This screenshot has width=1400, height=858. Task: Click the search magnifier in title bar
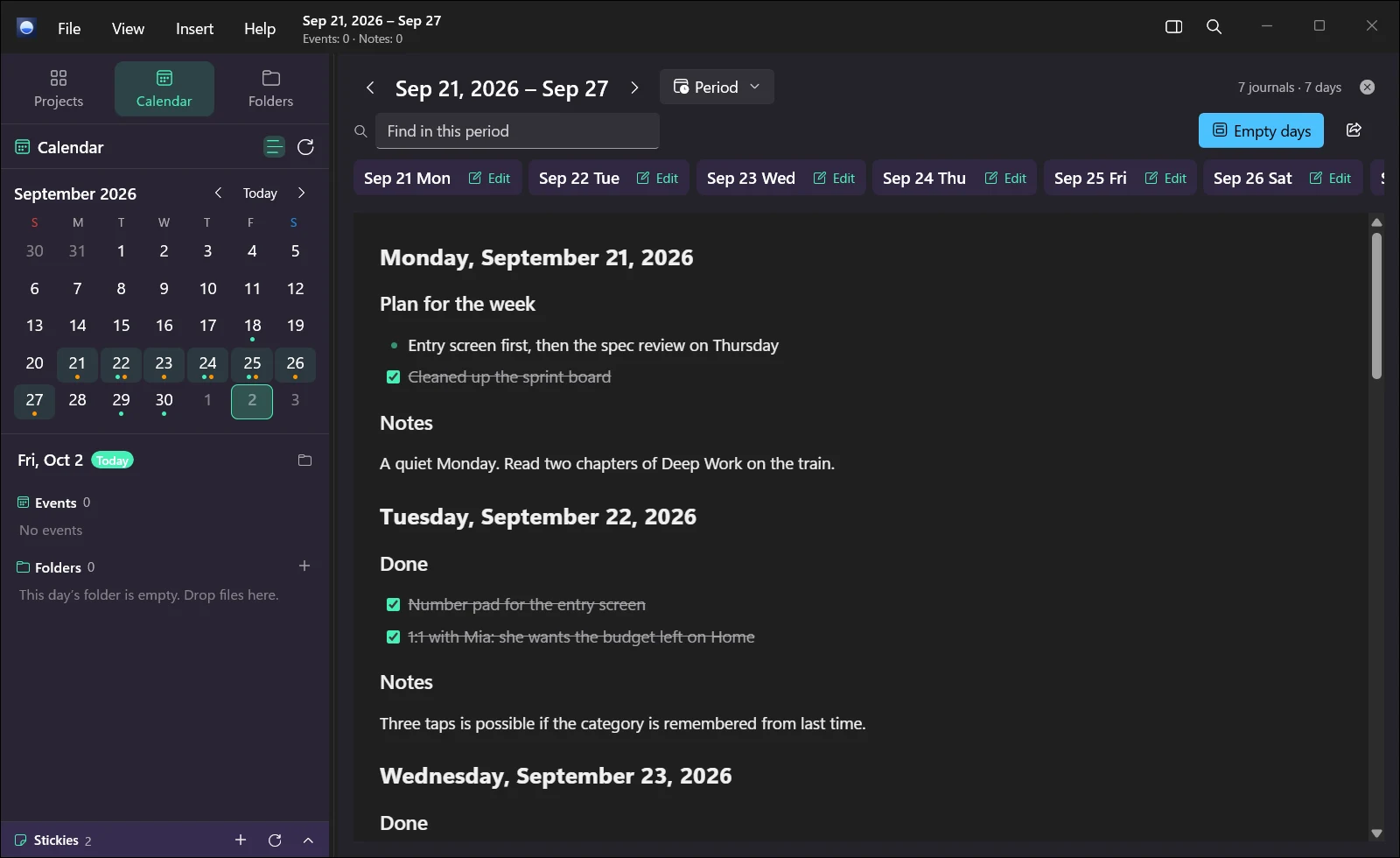pos(1214,26)
